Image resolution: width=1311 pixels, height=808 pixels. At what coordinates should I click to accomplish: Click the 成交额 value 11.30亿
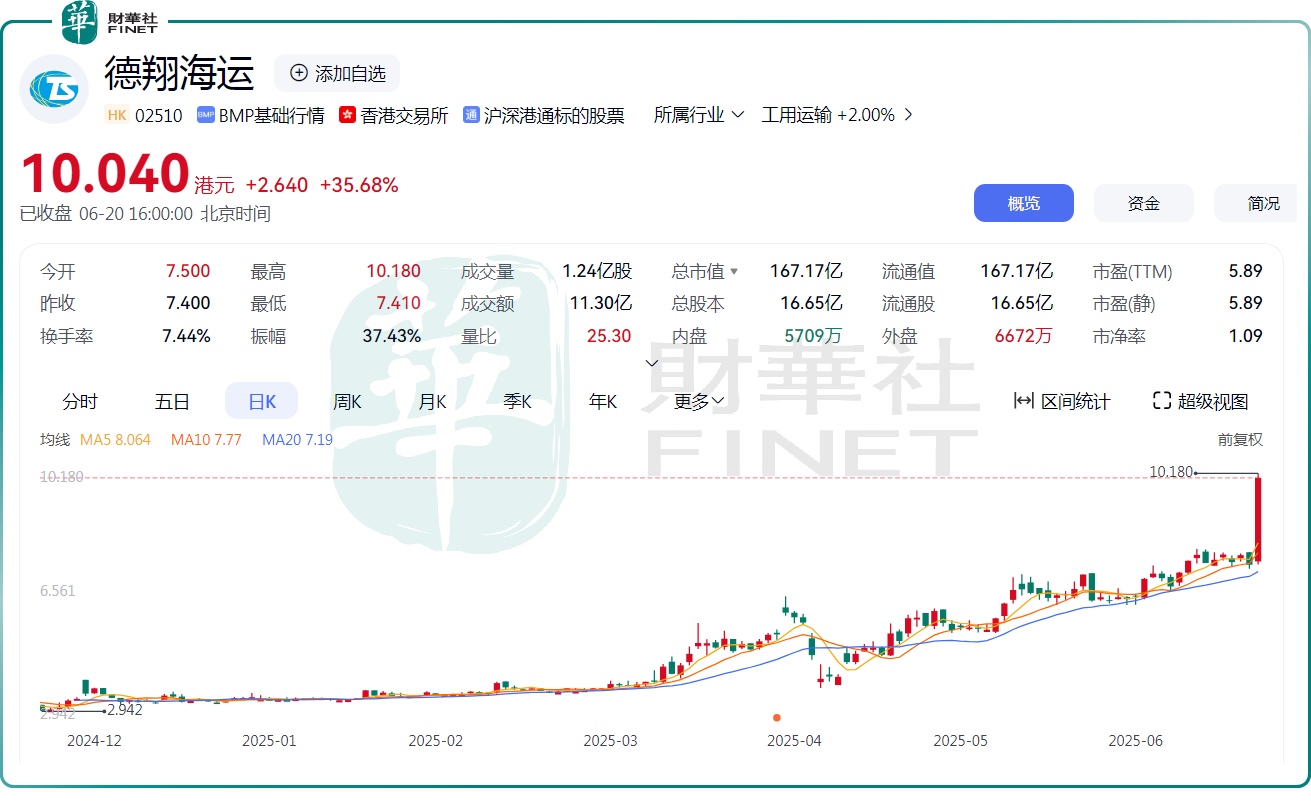tap(601, 303)
